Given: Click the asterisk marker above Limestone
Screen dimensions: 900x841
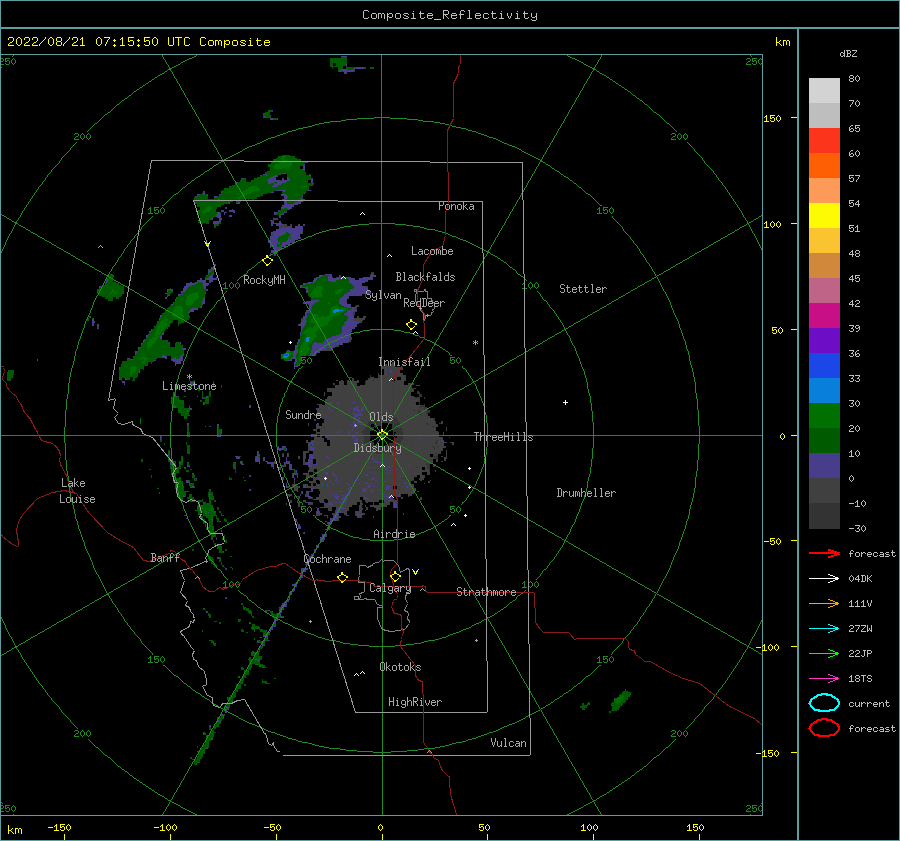Looking at the screenshot, I should click(189, 377).
